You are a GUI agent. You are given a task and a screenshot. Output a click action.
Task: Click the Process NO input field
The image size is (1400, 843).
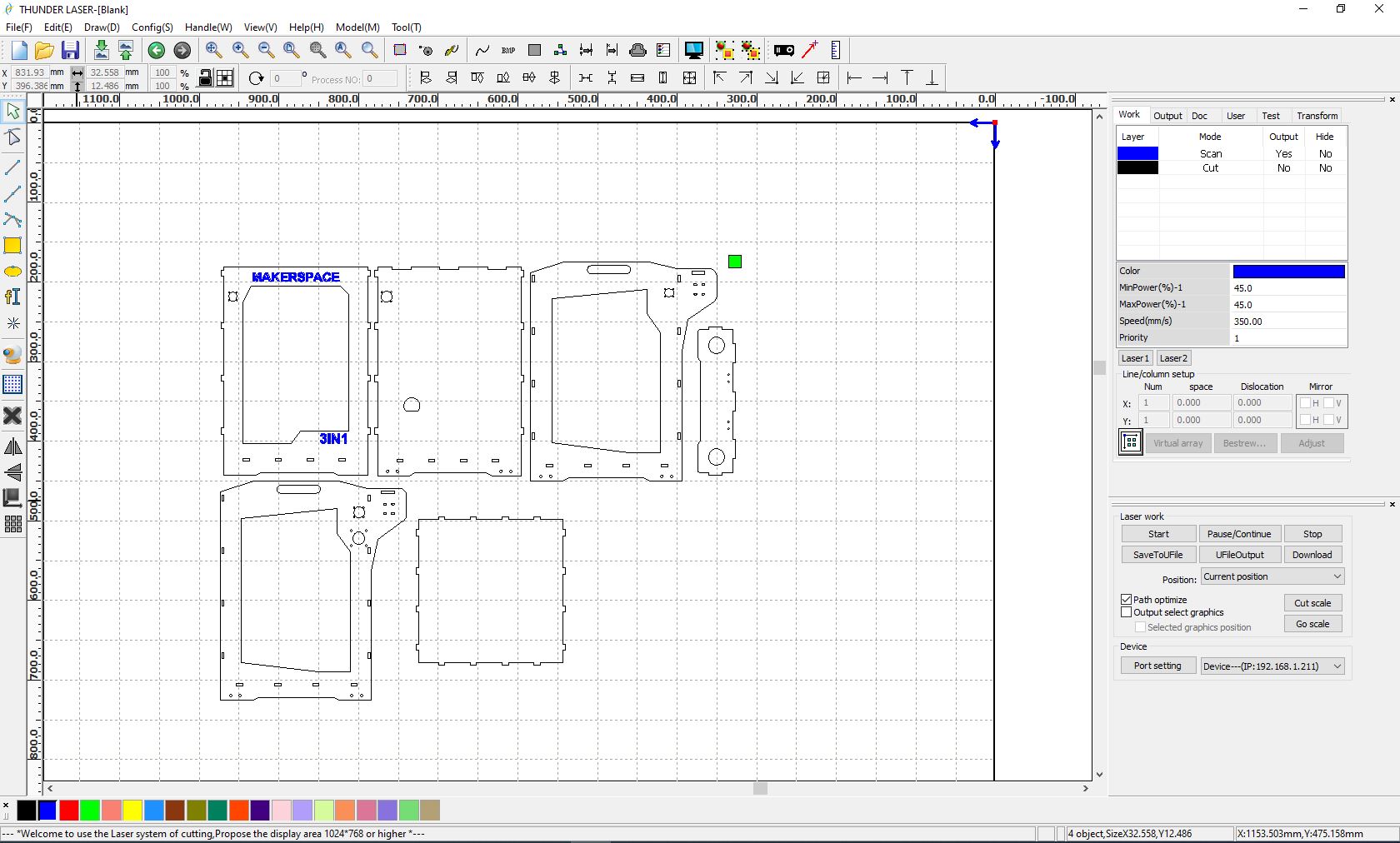tap(381, 79)
